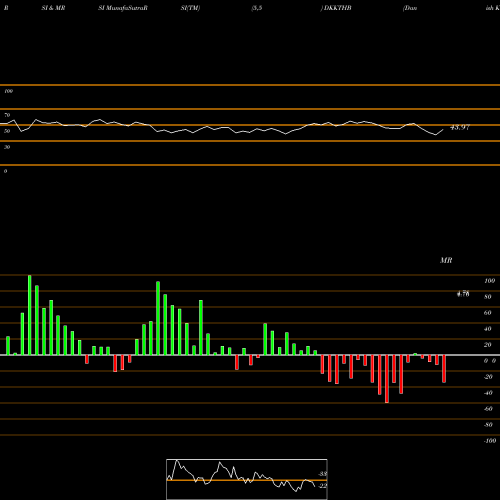Click the '30' level label in RSI panel
Screen dimensions: 500x500
pyautogui.click(x=7, y=147)
